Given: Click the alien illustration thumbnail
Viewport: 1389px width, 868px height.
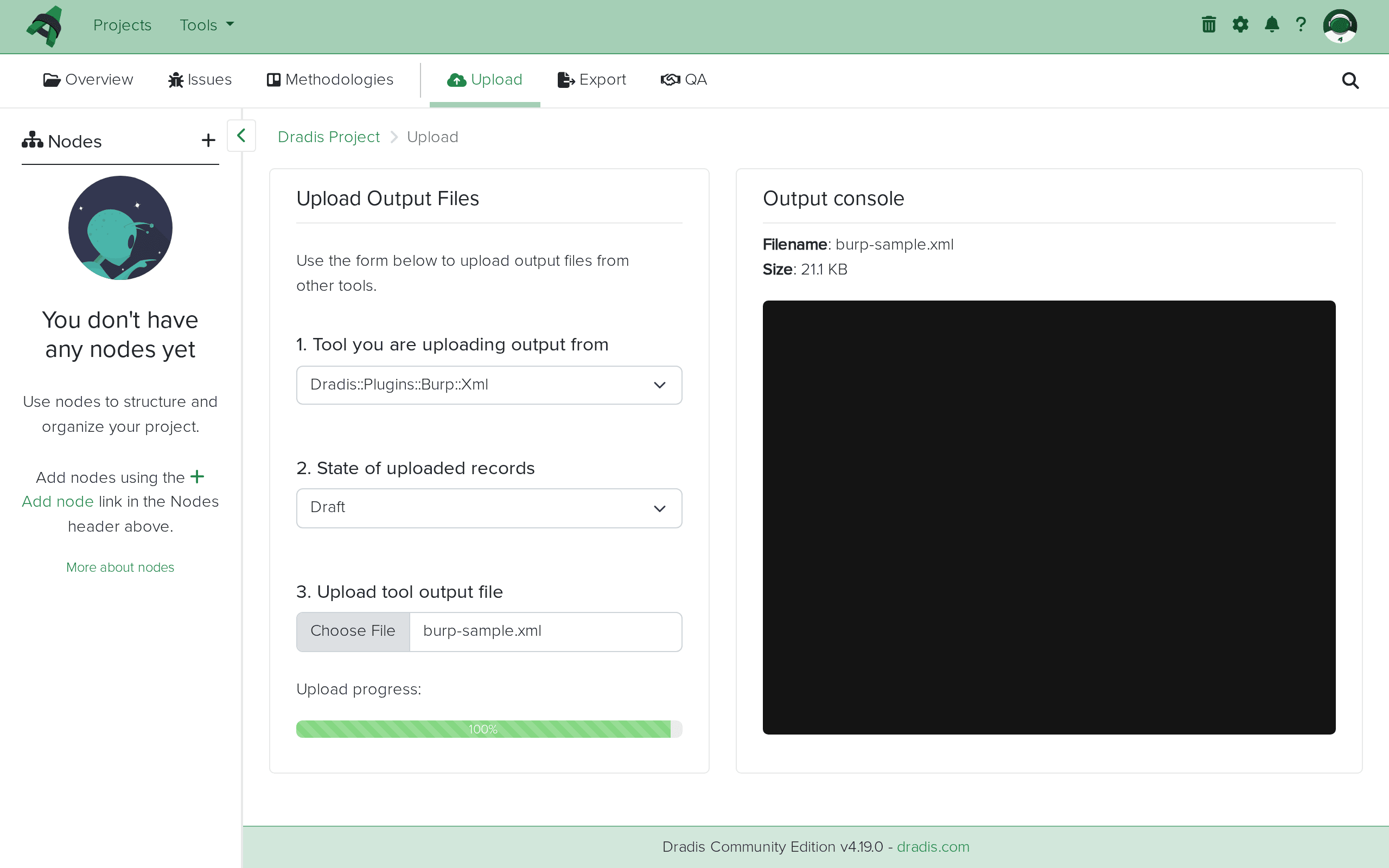Looking at the screenshot, I should tap(120, 228).
